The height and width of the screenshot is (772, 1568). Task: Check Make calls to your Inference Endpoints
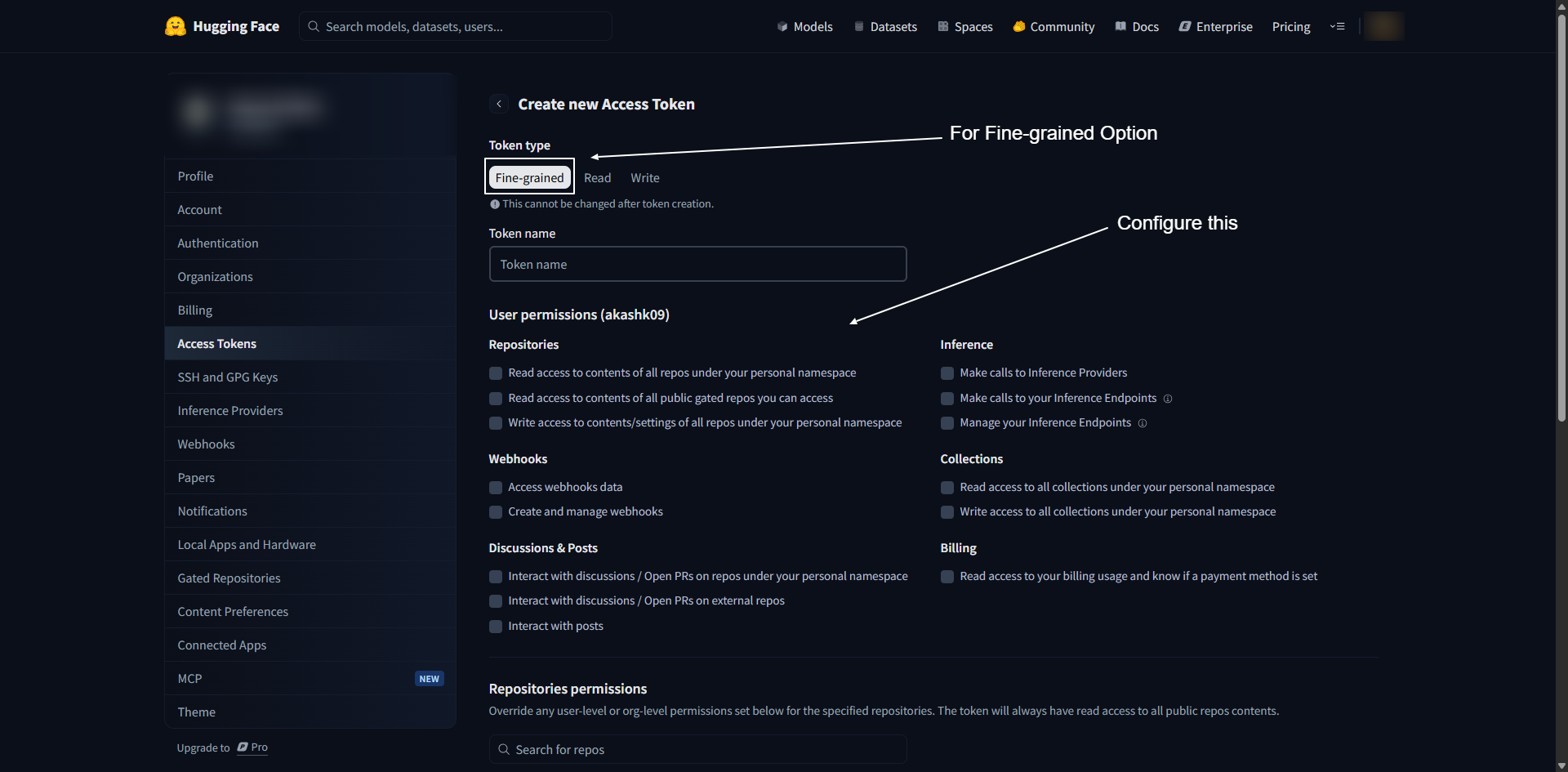point(947,399)
